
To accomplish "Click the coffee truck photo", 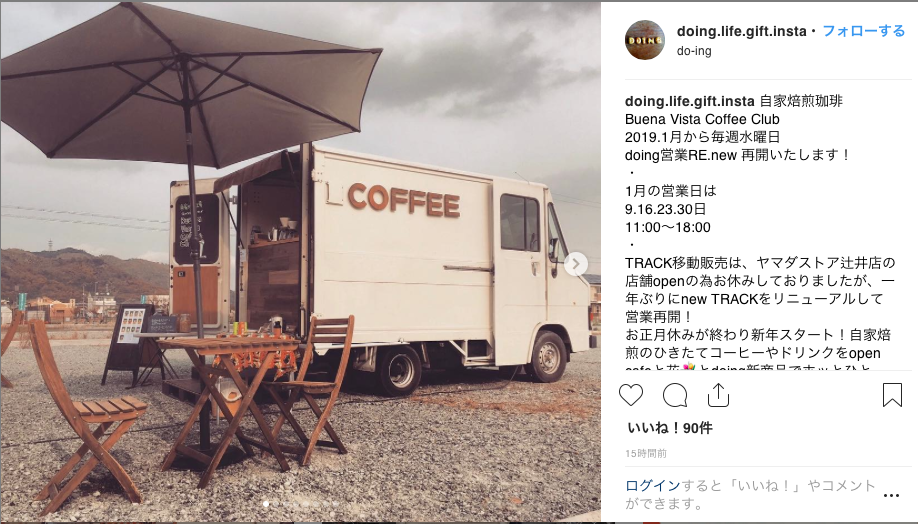I will coord(300,262).
